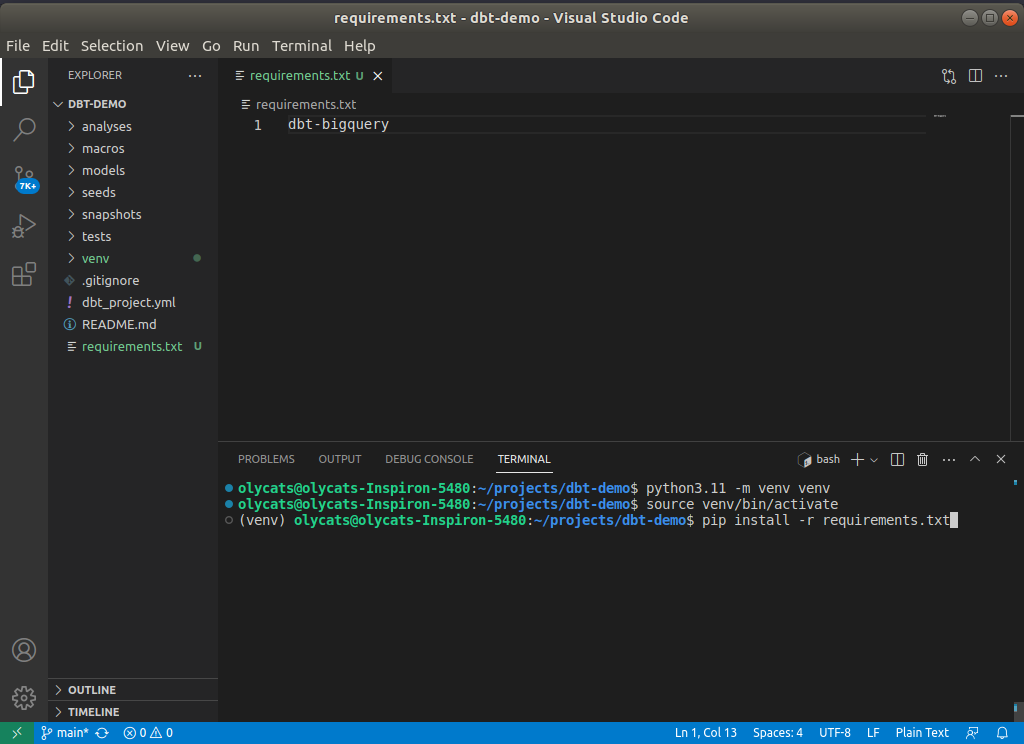Open the Explorer view in activity bar
This screenshot has height=744, width=1024.
[24, 82]
